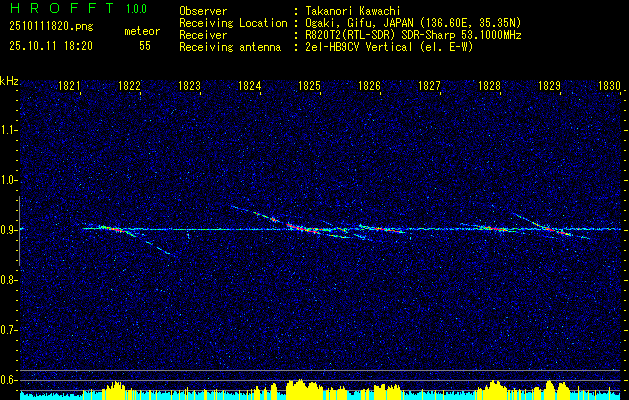This screenshot has width=629, height=400.
Task: Click the Receiving Location label
Action: [x=233, y=23]
